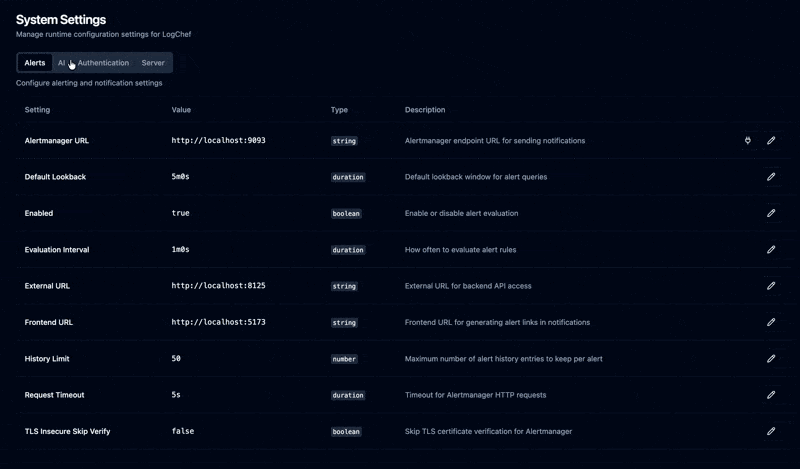Edit the Request Timeout setting

click(771, 395)
